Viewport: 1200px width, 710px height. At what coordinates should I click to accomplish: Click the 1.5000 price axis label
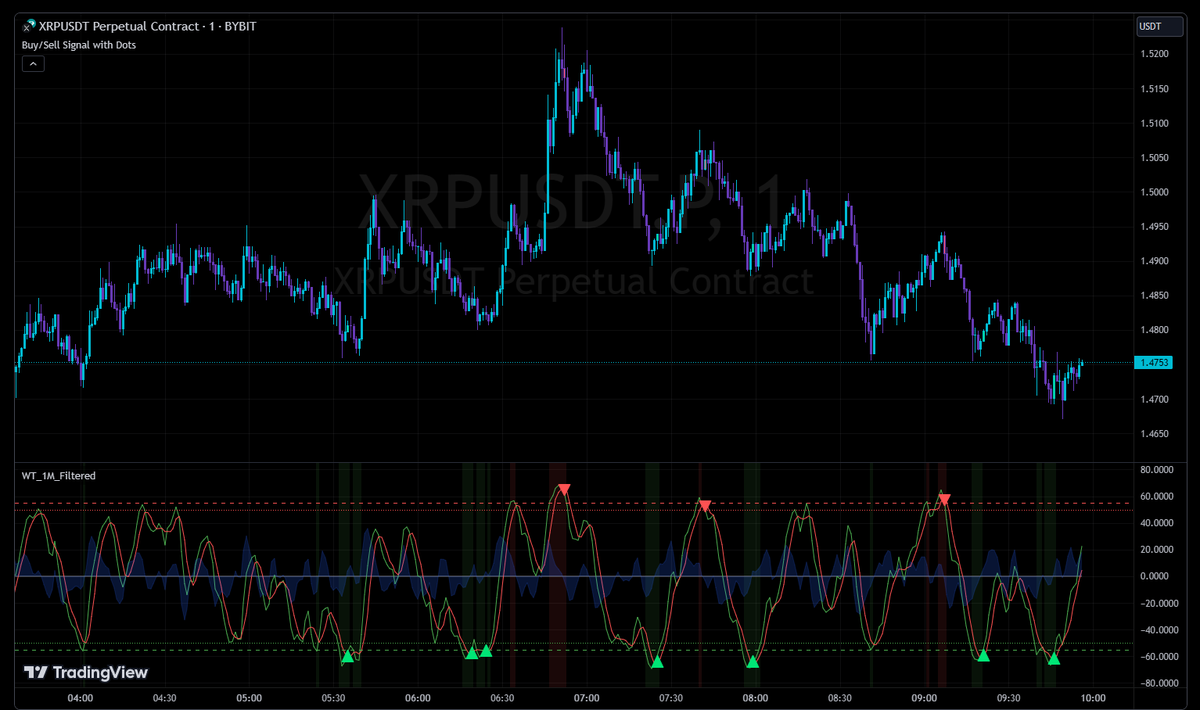click(1153, 192)
